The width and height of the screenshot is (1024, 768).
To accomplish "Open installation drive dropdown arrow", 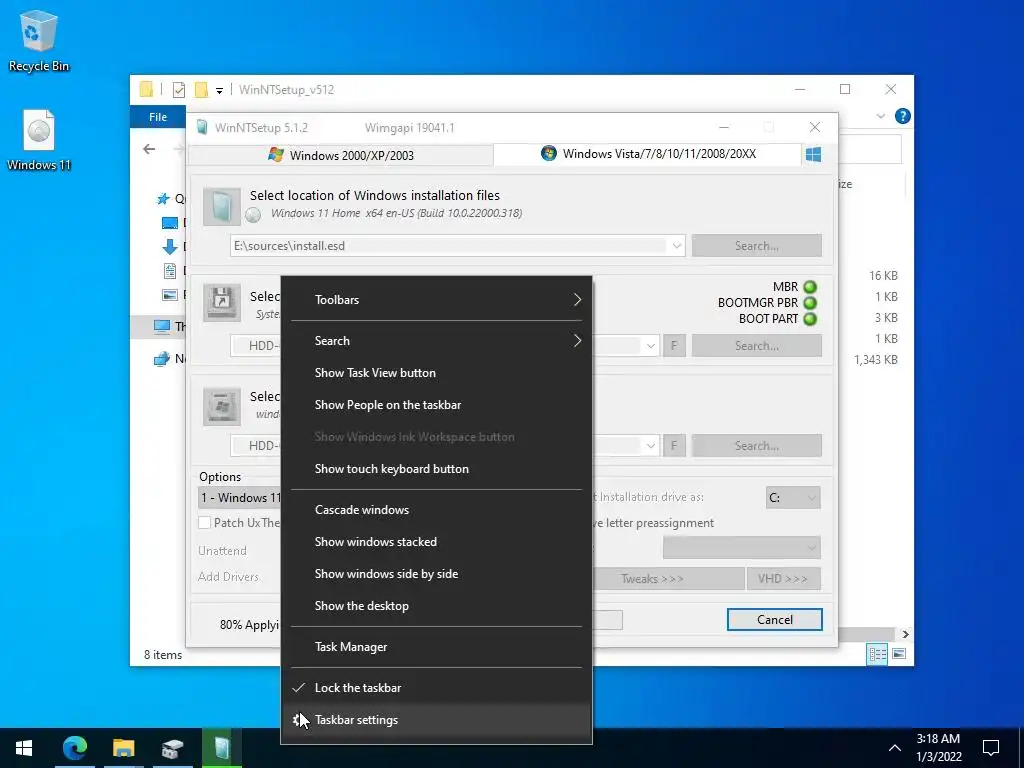I will [x=650, y=446].
